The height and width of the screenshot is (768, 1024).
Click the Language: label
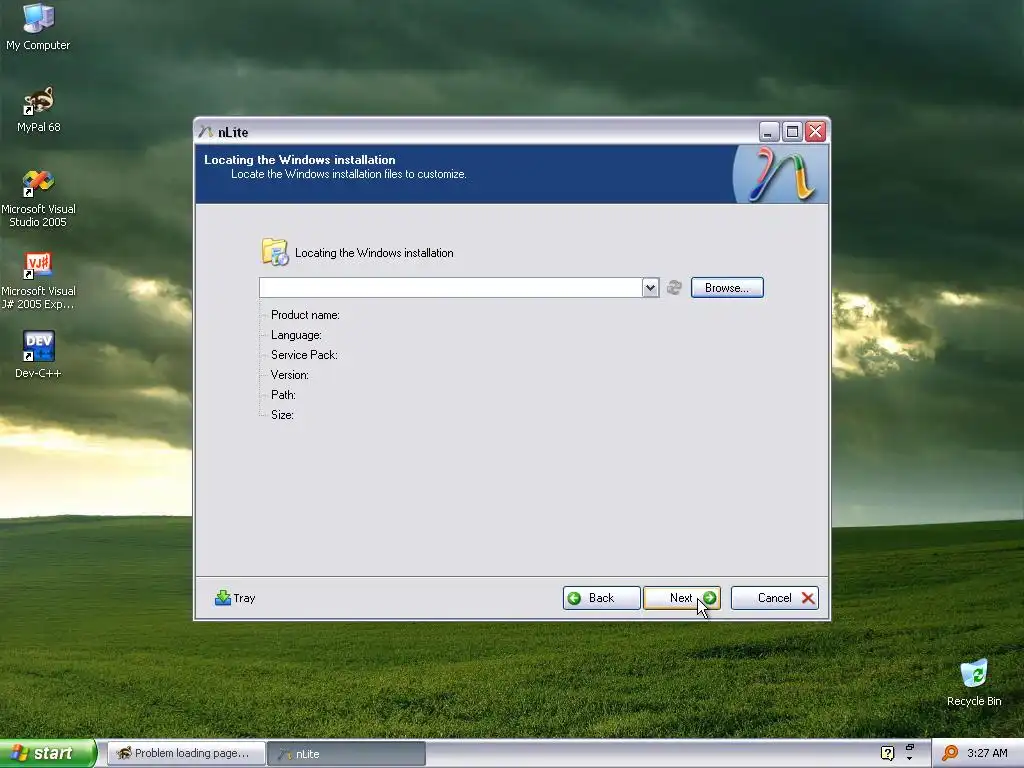click(296, 335)
